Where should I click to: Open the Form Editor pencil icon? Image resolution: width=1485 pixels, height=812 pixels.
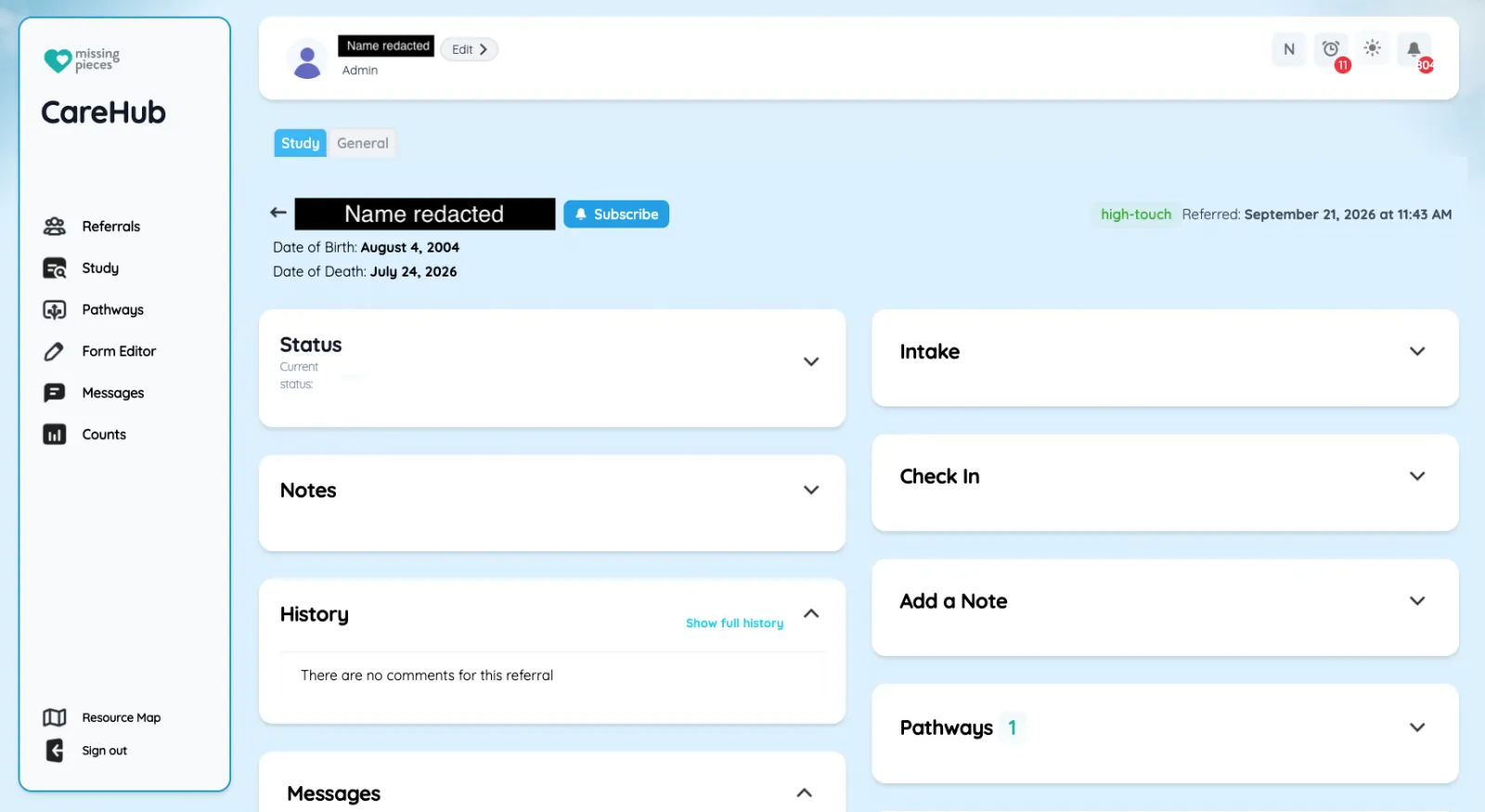coord(55,352)
